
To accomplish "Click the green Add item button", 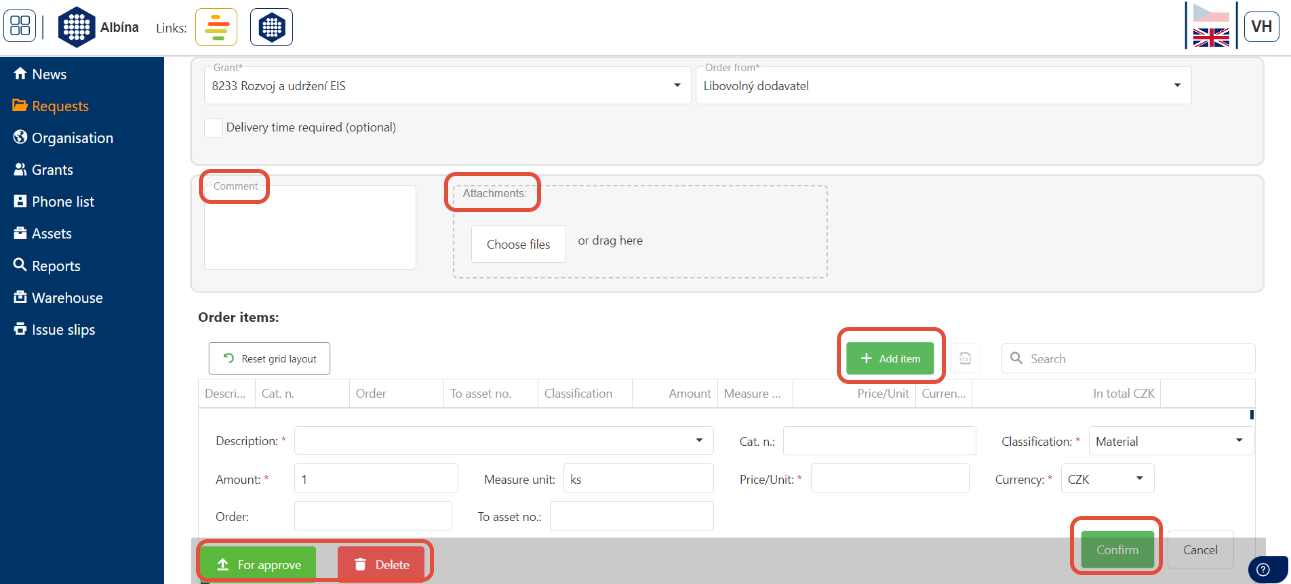I will (x=890, y=358).
